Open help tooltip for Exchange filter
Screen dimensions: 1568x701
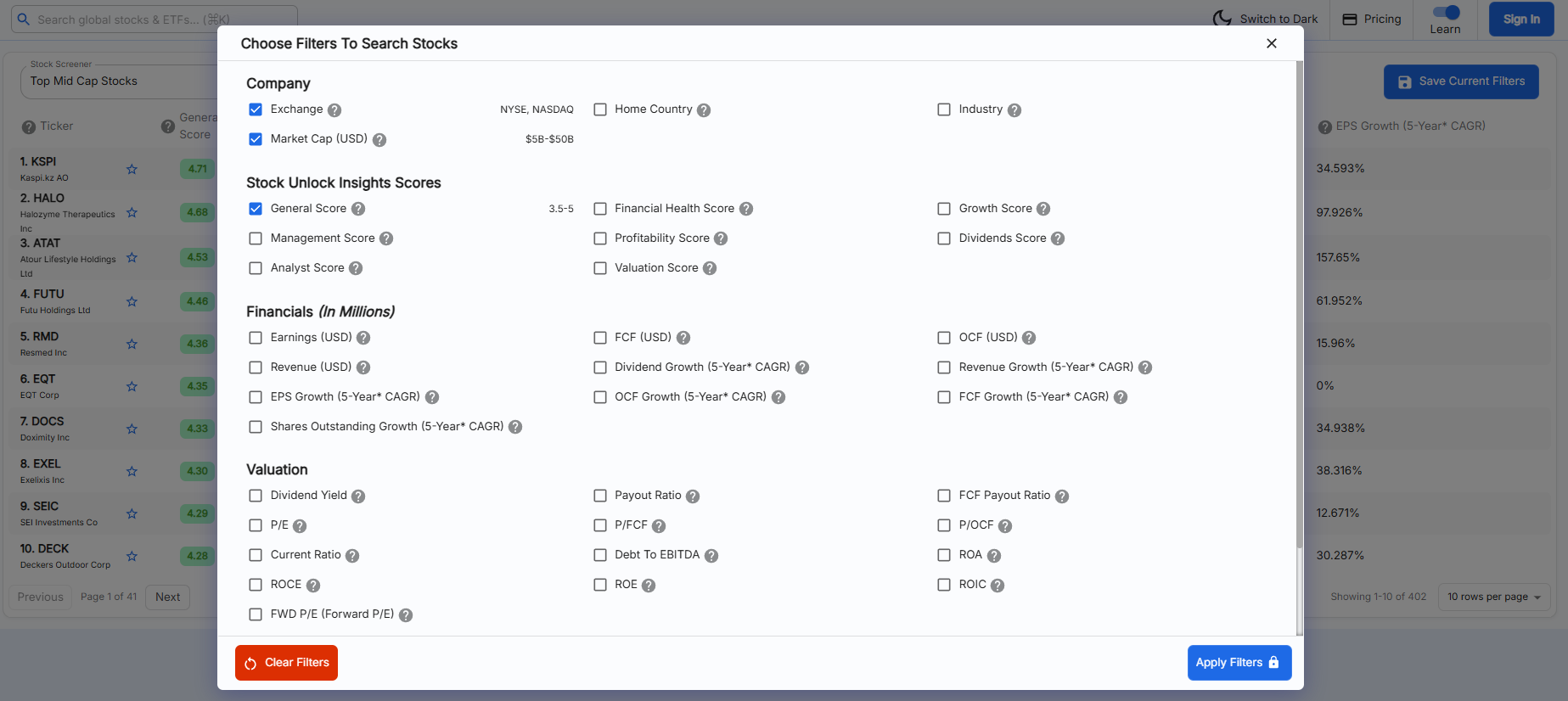coord(334,110)
